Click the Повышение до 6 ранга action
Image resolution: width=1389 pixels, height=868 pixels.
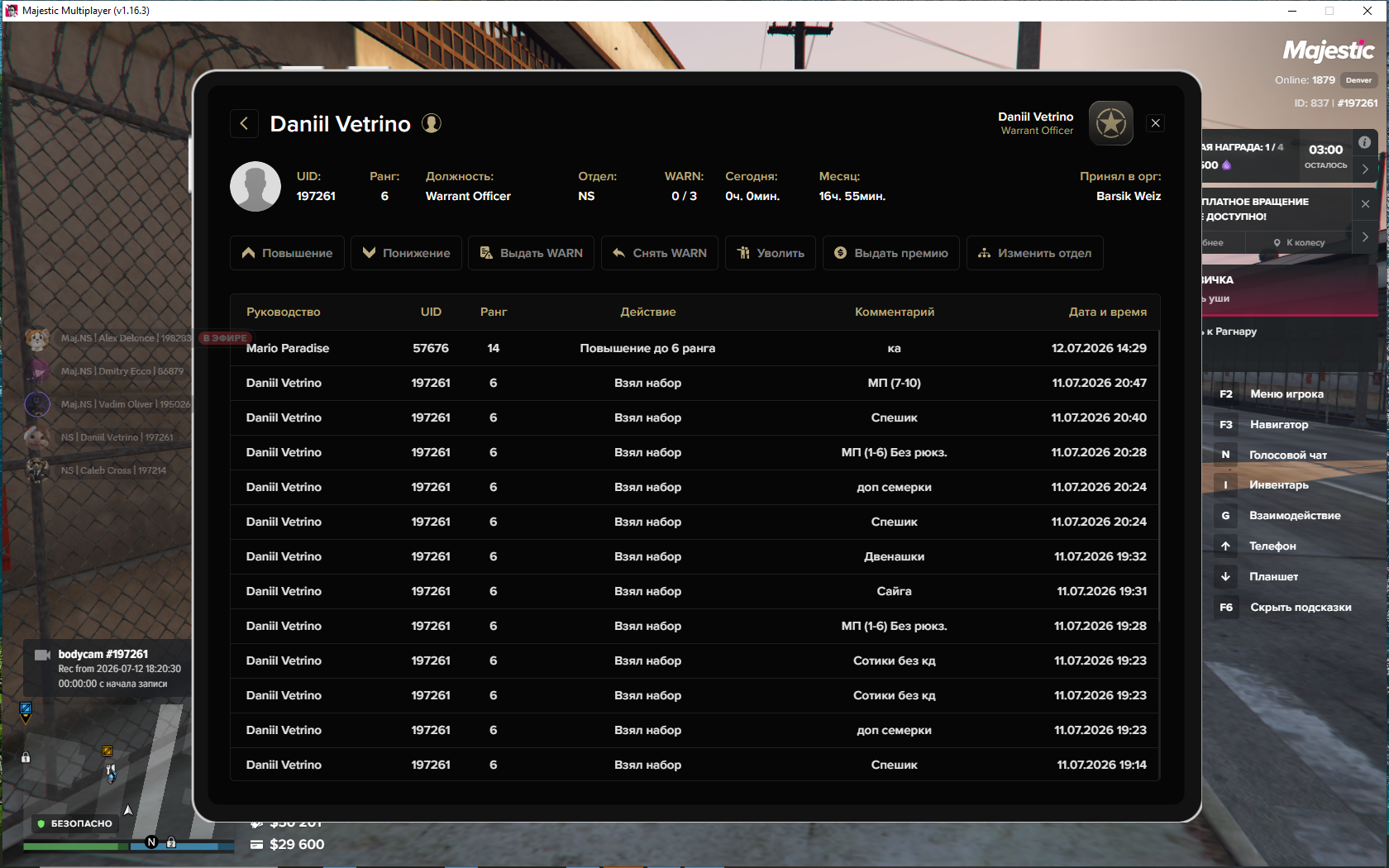[x=647, y=348]
